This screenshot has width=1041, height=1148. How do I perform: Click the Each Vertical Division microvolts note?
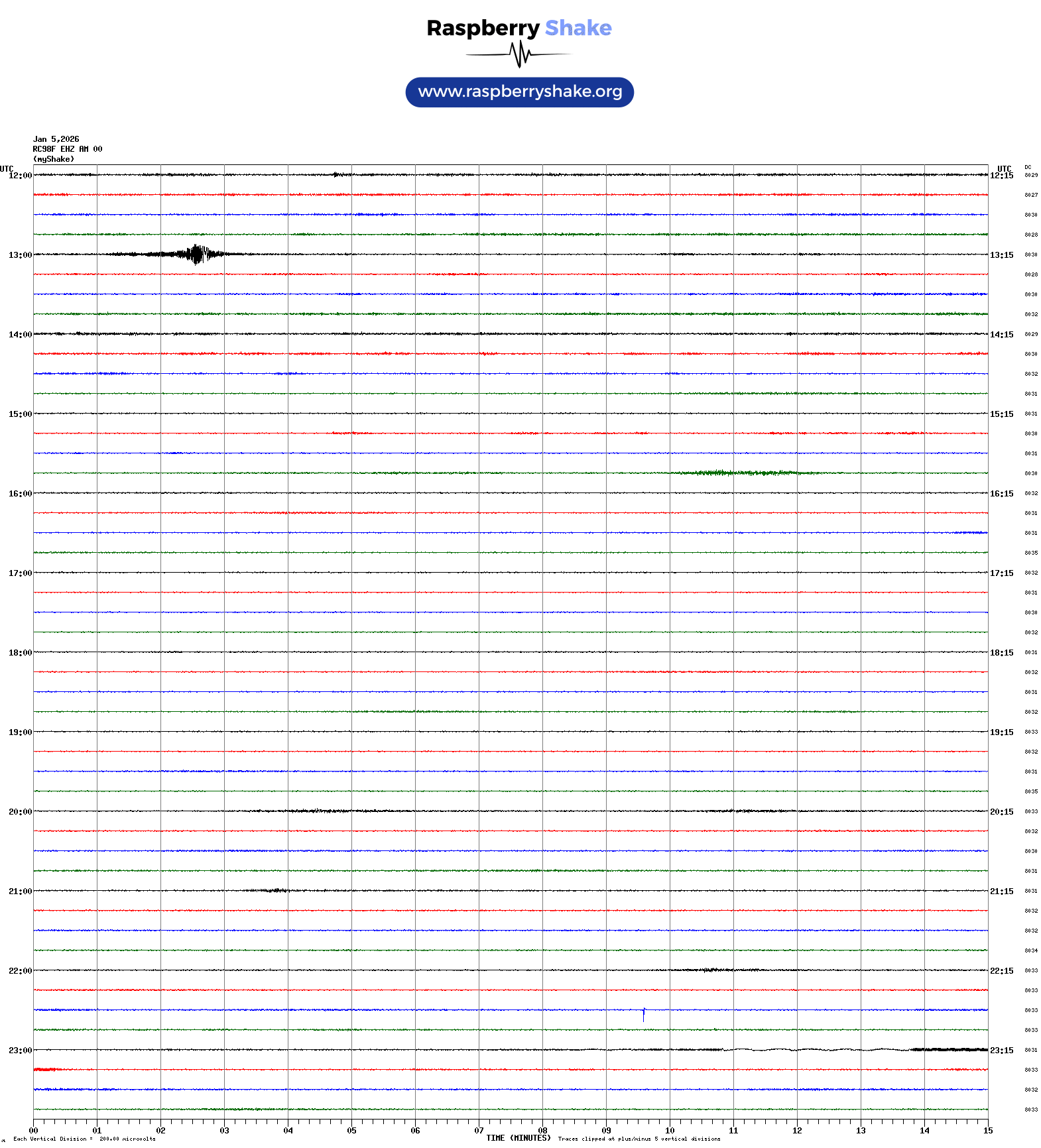[x=84, y=1139]
